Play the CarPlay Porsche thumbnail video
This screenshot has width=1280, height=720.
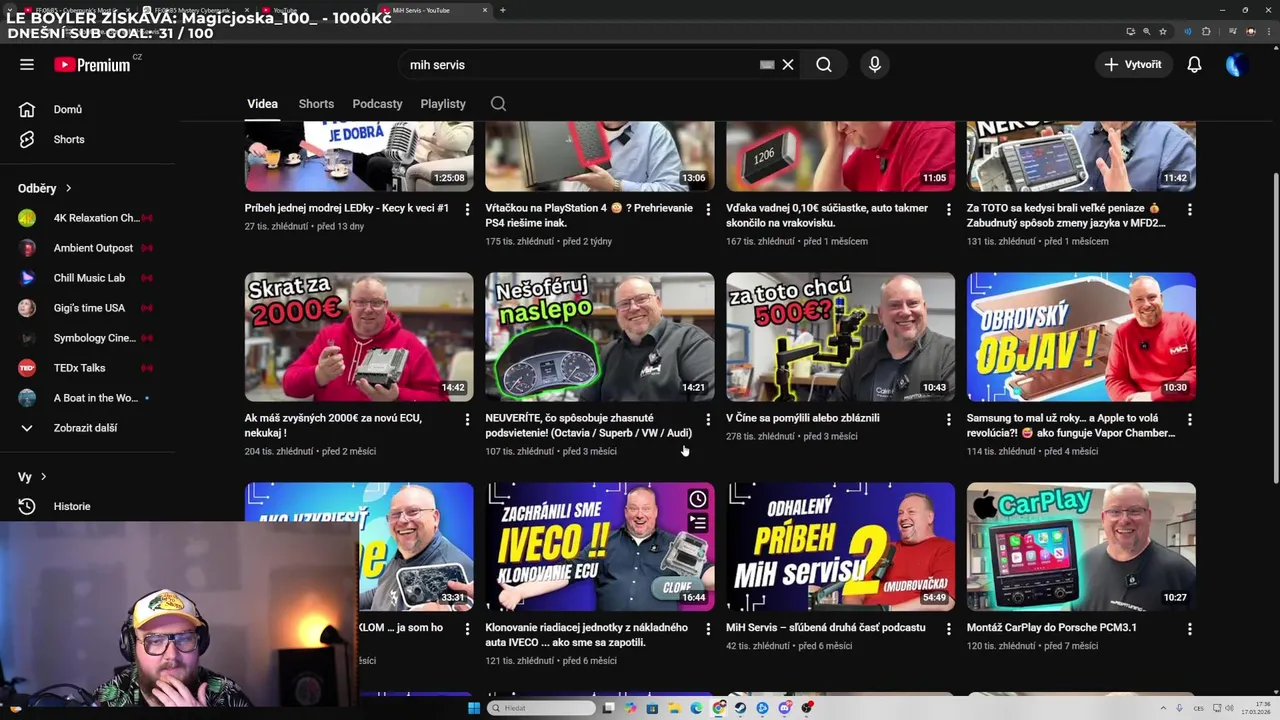point(1081,547)
